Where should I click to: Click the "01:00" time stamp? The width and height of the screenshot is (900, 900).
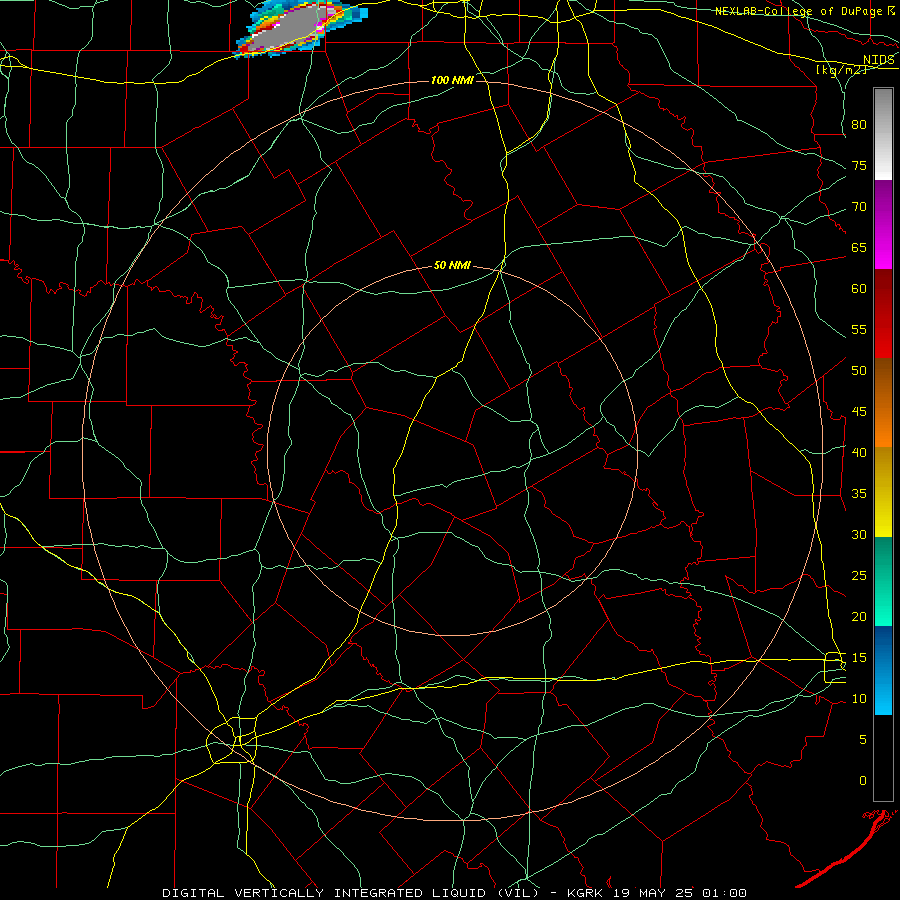click(x=723, y=893)
